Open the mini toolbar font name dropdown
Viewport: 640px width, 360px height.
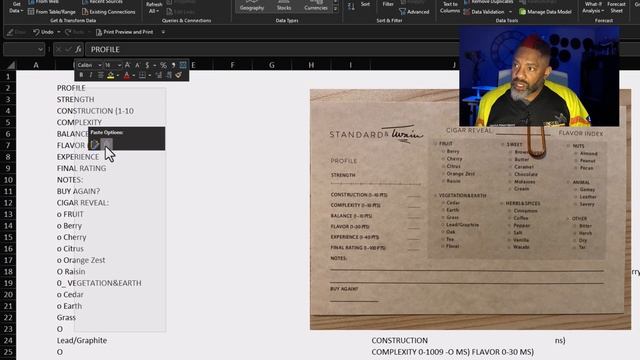coord(100,65)
